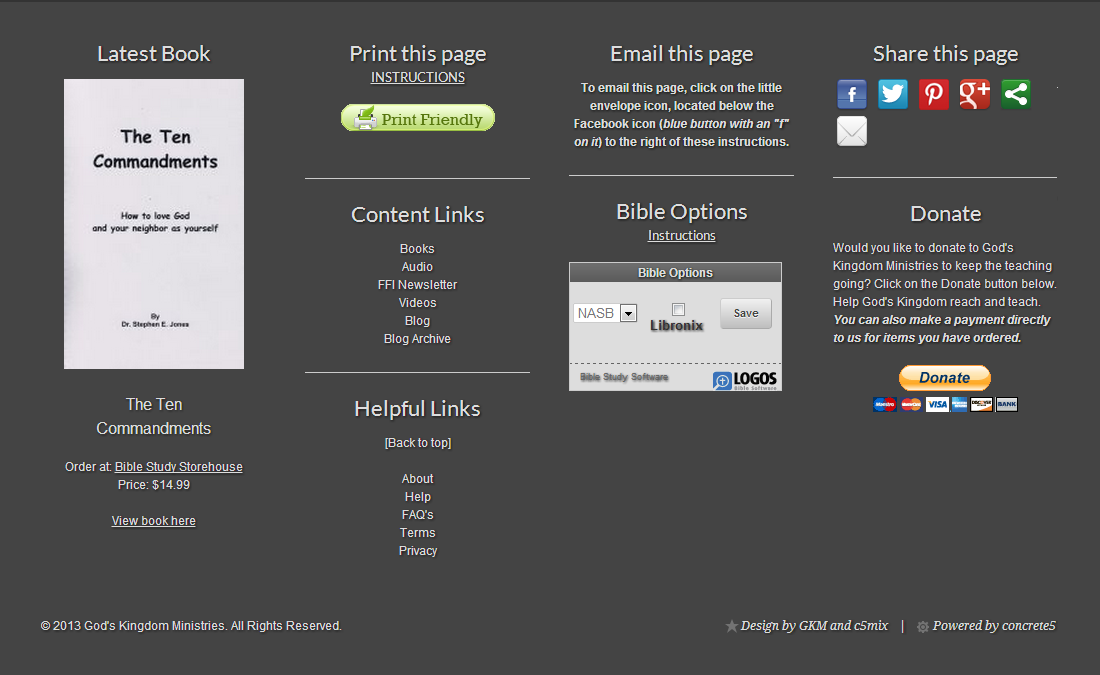Expand the NASB Bible version dropdown
This screenshot has height=675, width=1100.
click(628, 313)
